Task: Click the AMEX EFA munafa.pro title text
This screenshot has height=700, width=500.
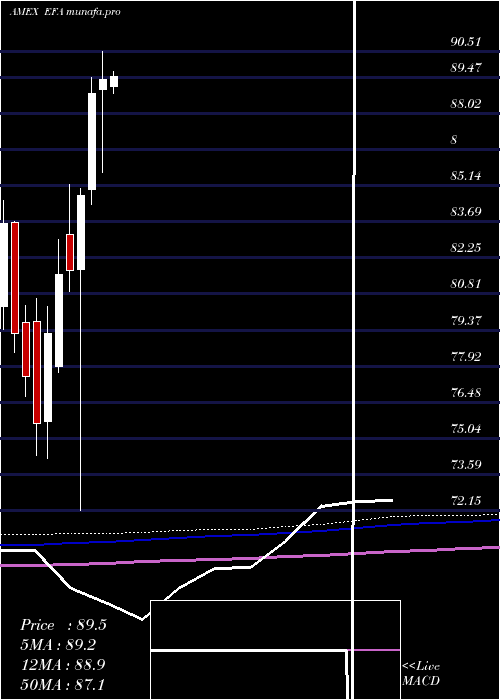Action: (65, 12)
